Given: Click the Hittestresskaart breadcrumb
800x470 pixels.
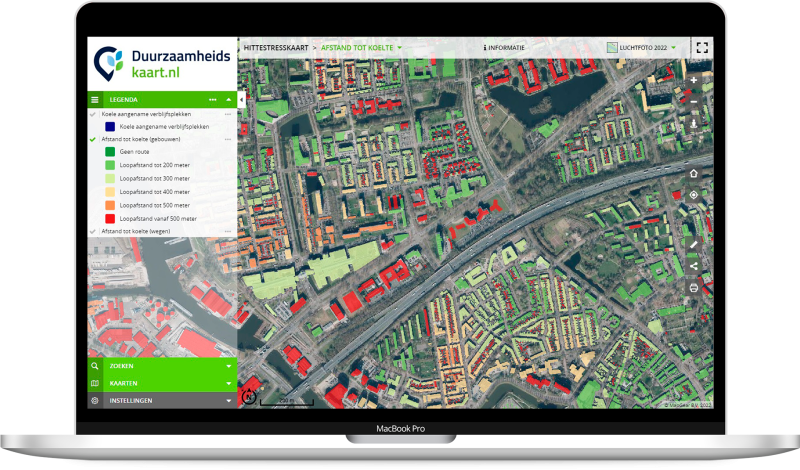Looking at the screenshot, I should 273,47.
